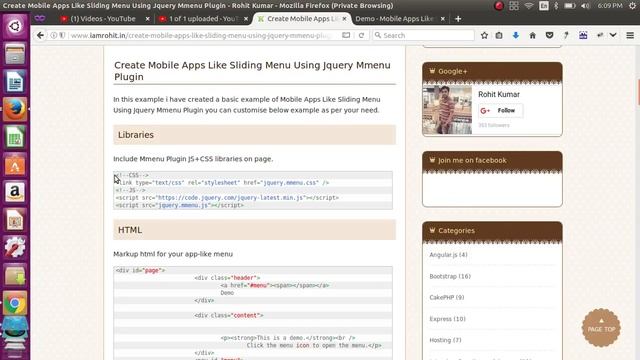Open the bookmarks library icon in the toolbar

pyautogui.click(x=499, y=36)
